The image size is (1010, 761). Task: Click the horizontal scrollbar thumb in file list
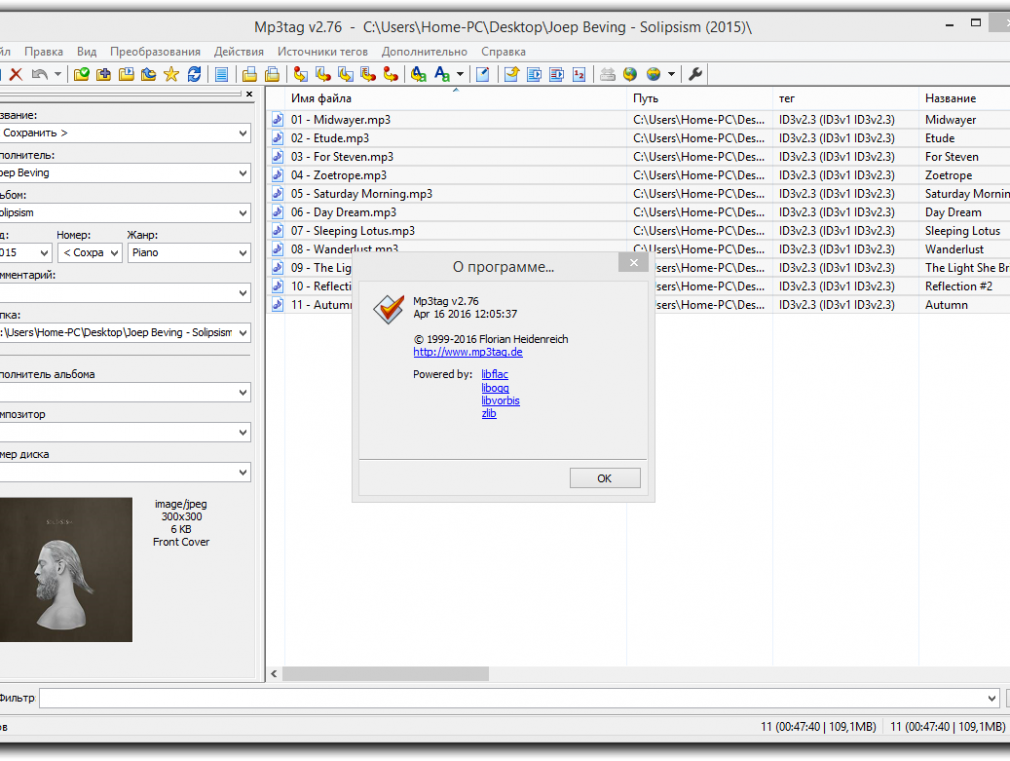click(385, 674)
